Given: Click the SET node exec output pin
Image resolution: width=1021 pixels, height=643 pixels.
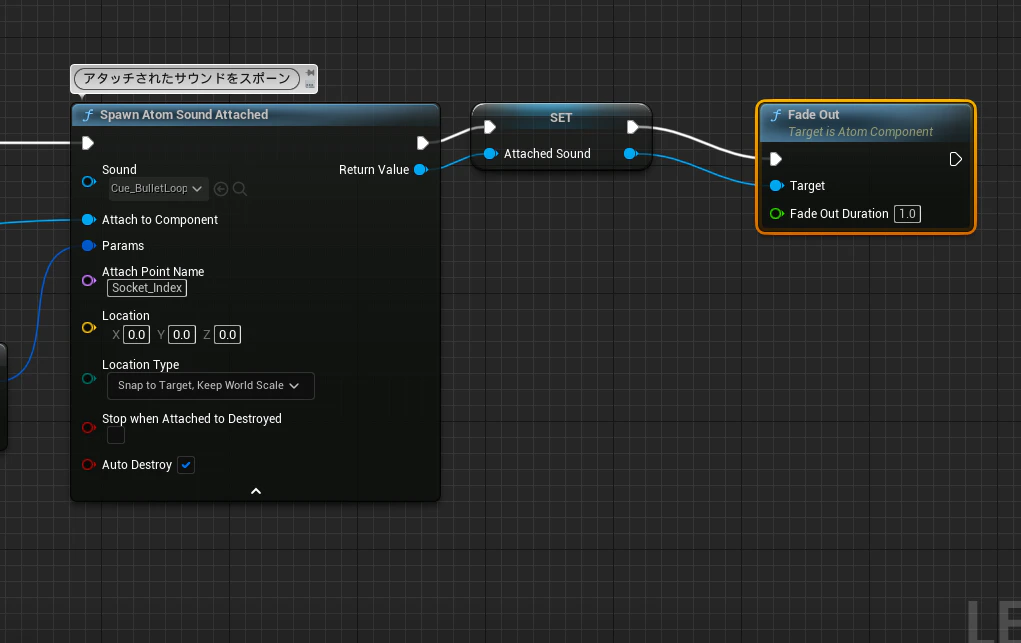Looking at the screenshot, I should tap(632, 127).
